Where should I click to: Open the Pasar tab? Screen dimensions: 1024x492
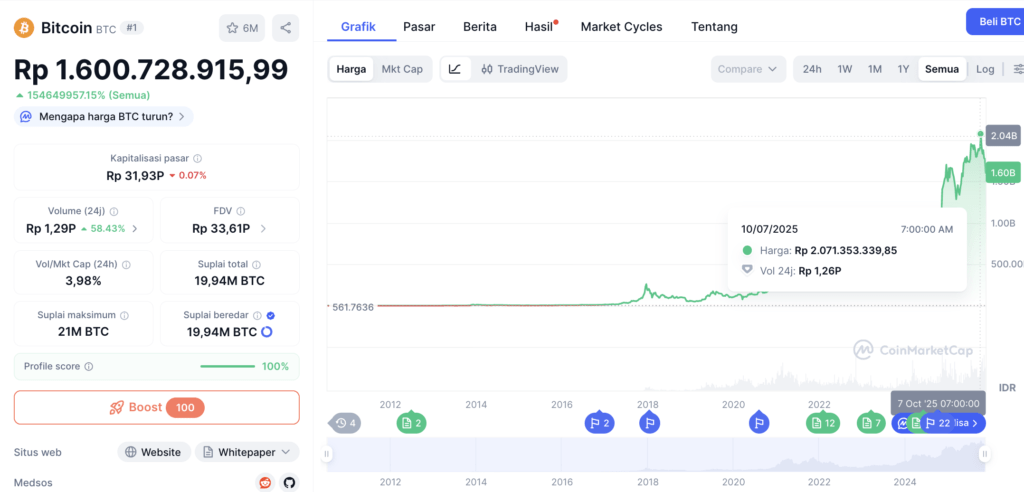click(419, 27)
